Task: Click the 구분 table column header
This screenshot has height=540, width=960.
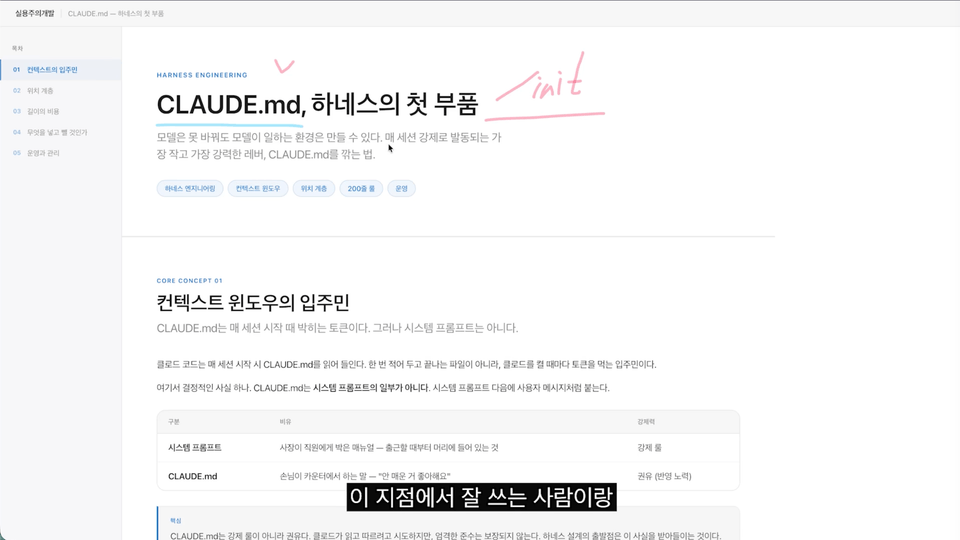Action: pyautogui.click(x=174, y=422)
